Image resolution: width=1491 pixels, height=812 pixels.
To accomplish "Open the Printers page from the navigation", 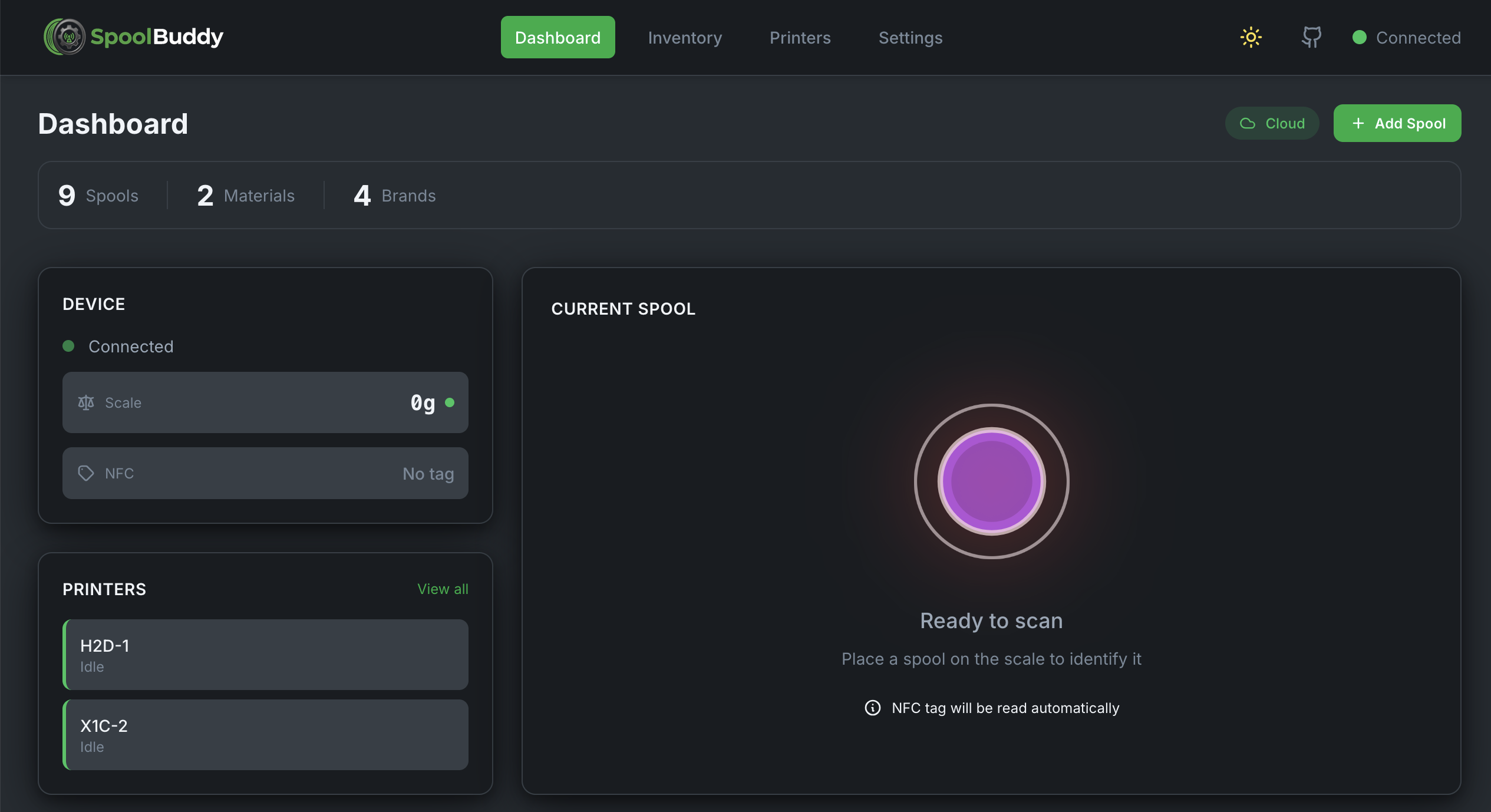I will (x=800, y=37).
